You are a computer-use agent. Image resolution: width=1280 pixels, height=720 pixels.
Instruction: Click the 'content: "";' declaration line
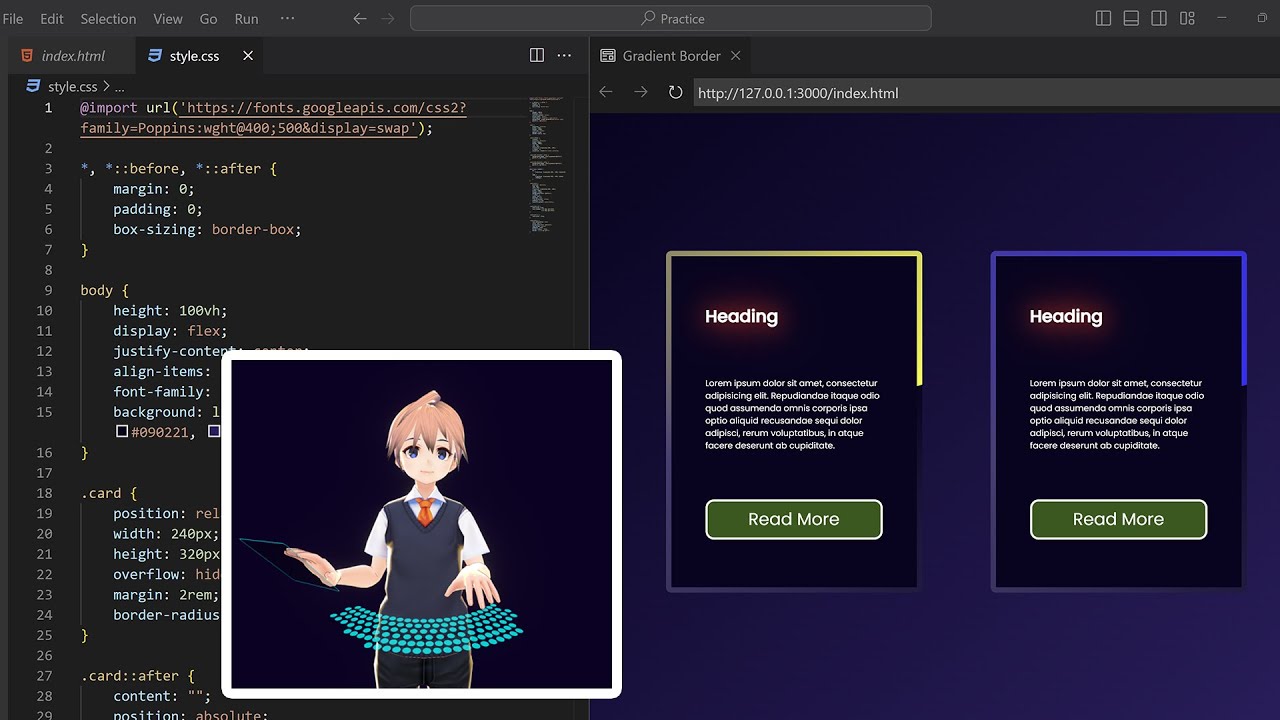pos(162,696)
